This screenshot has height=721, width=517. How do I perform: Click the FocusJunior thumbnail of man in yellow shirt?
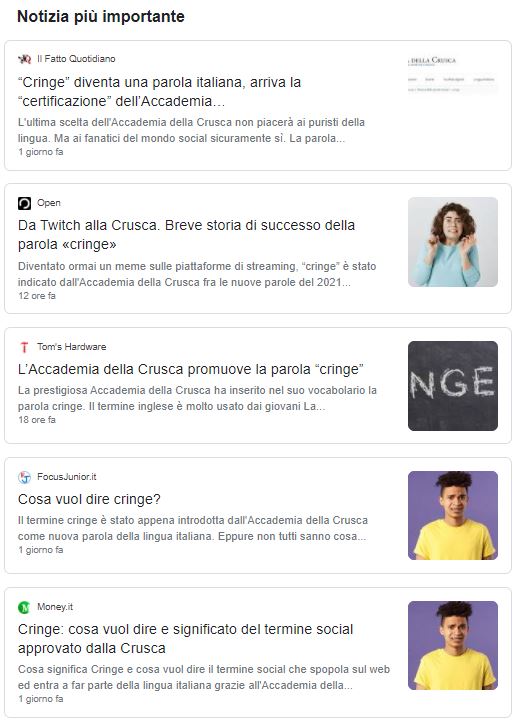click(x=453, y=515)
